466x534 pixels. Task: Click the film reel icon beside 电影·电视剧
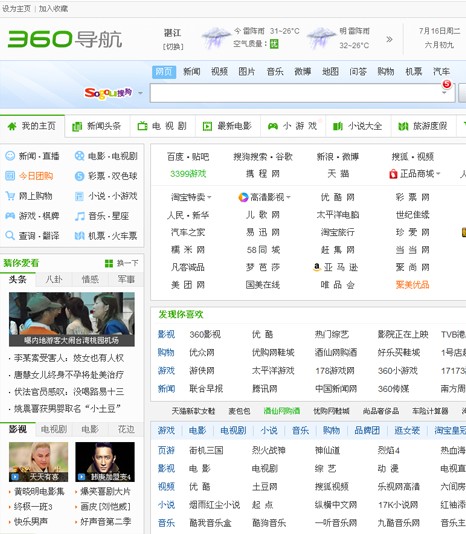[79, 156]
